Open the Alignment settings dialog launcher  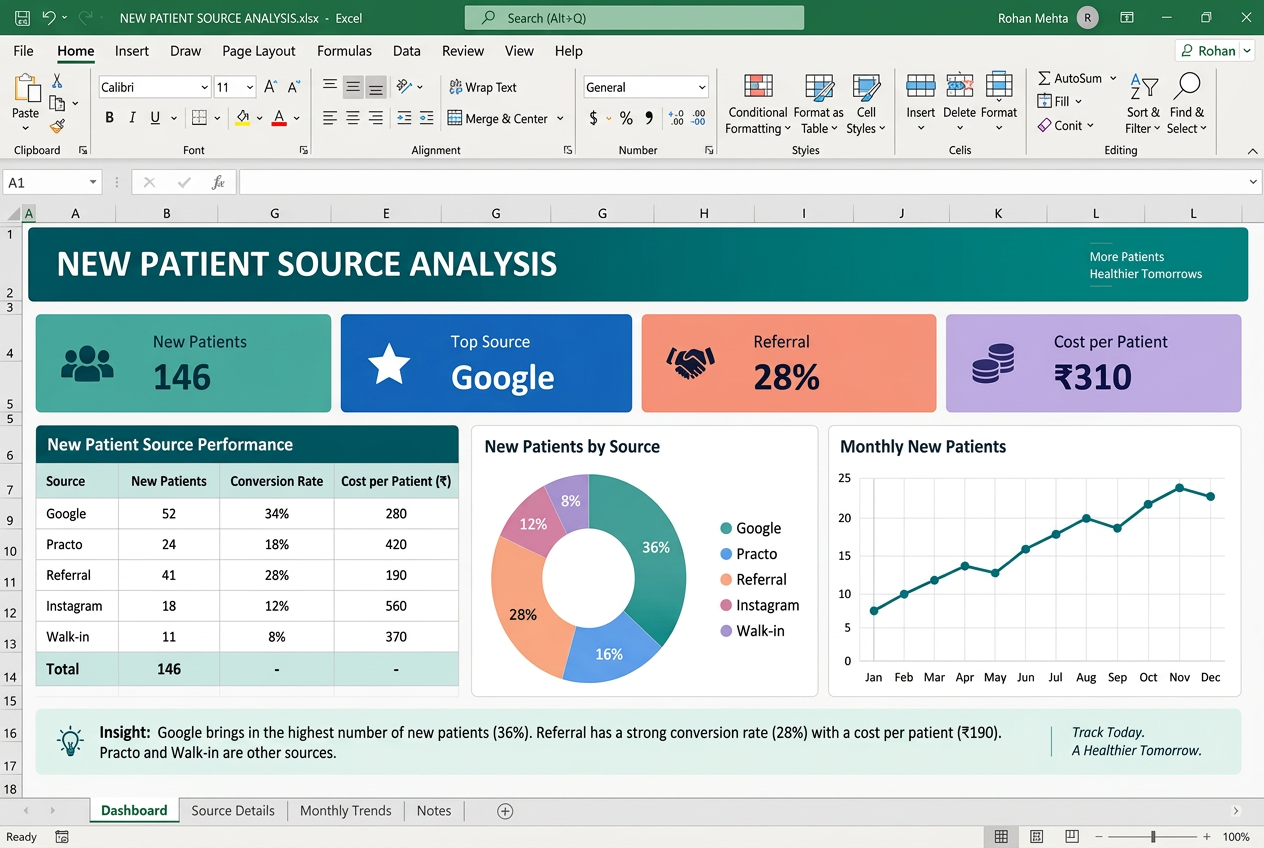click(568, 150)
